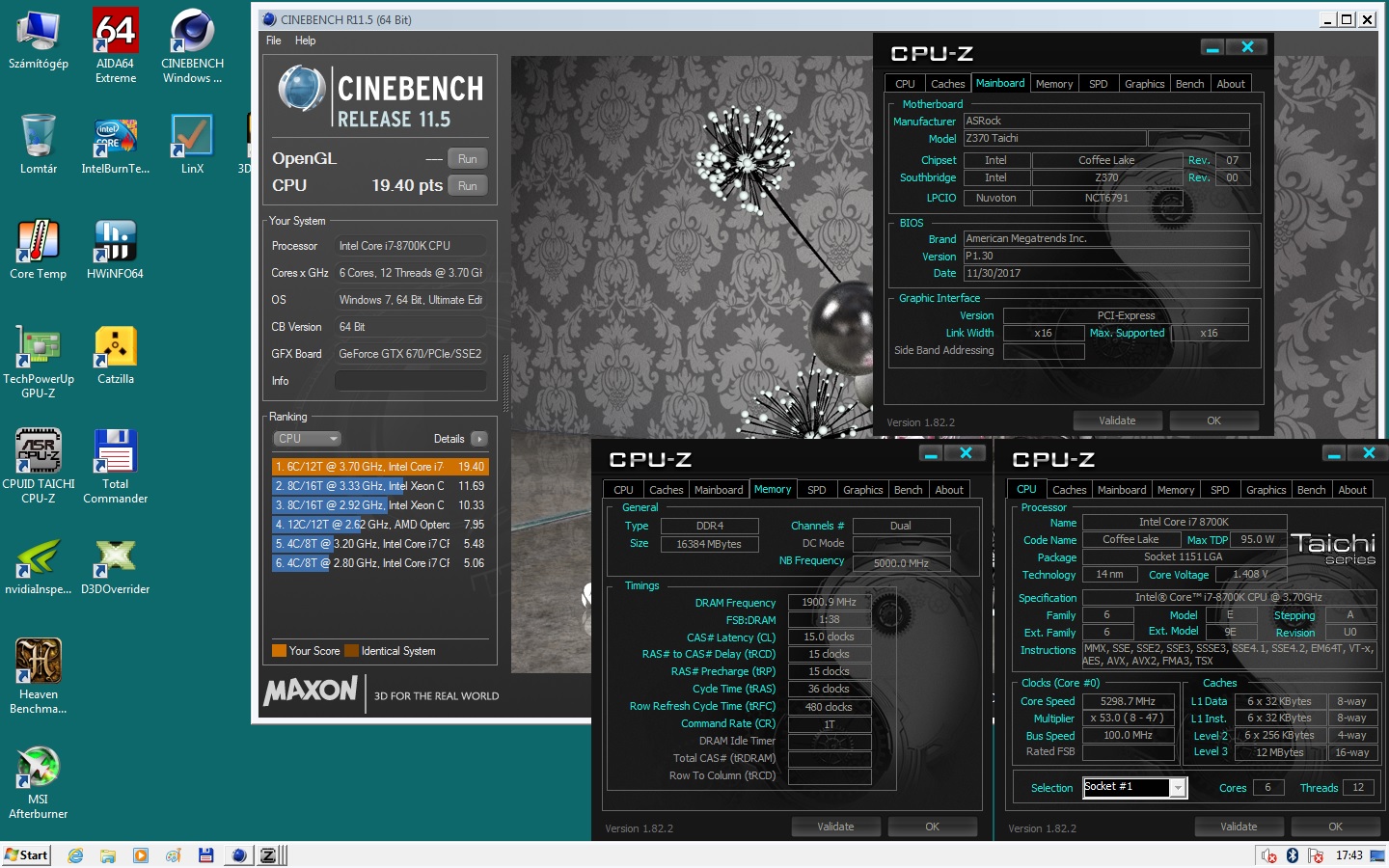1389x868 pixels.
Task: Click Validate in Memory CPU-Z window
Action: coord(835,827)
